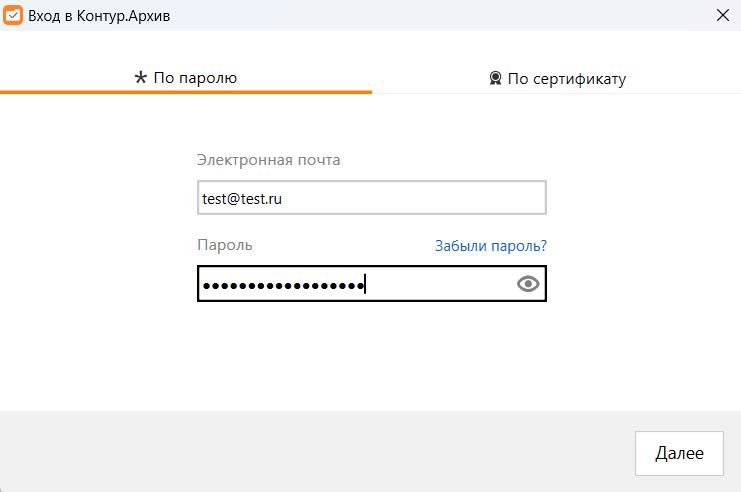Place the cursor after the last password dot
The width and height of the screenshot is (741, 492).
(366, 284)
